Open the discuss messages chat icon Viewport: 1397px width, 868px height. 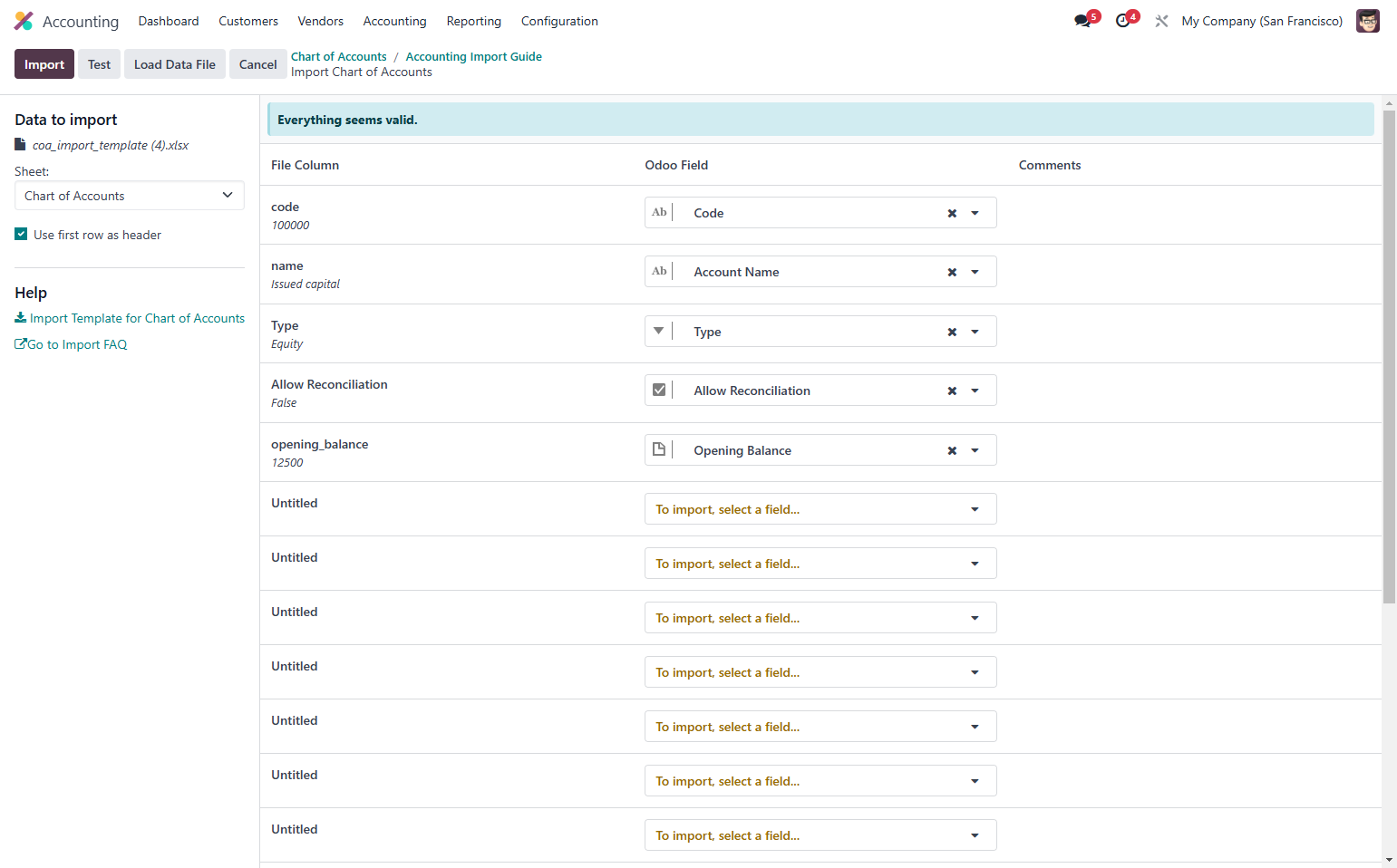tap(1082, 21)
